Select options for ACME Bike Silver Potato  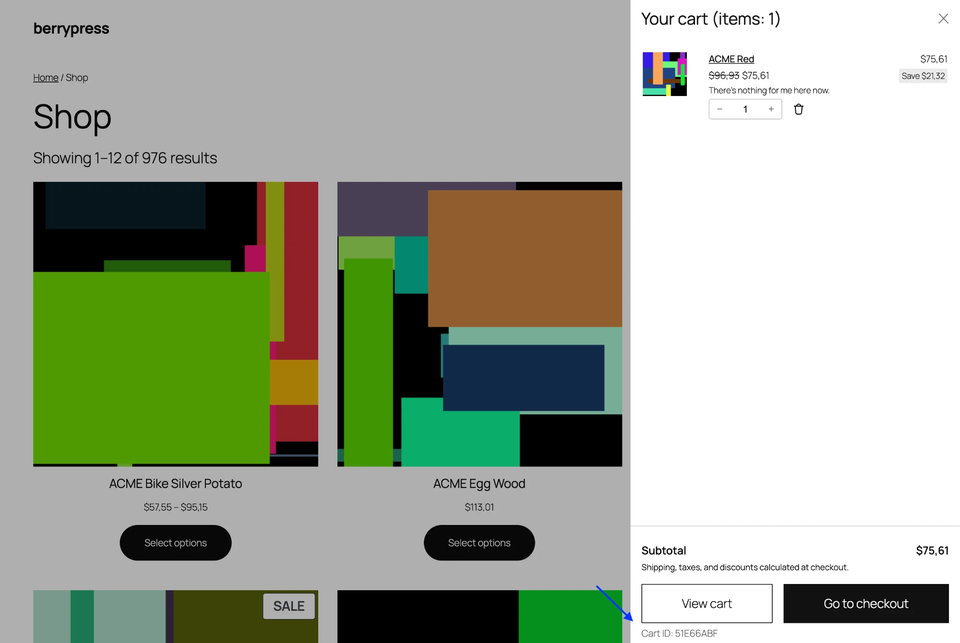pyautogui.click(x=176, y=543)
